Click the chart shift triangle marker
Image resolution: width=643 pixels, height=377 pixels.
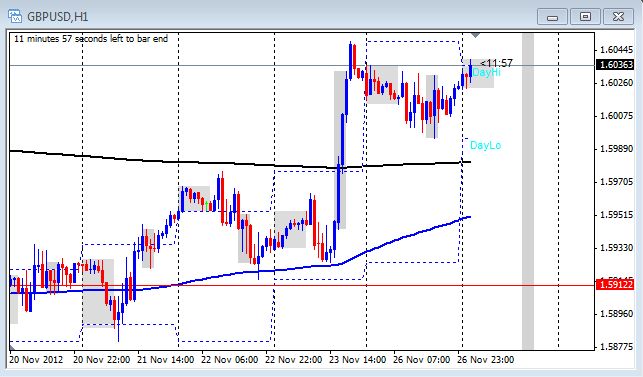[475, 36]
